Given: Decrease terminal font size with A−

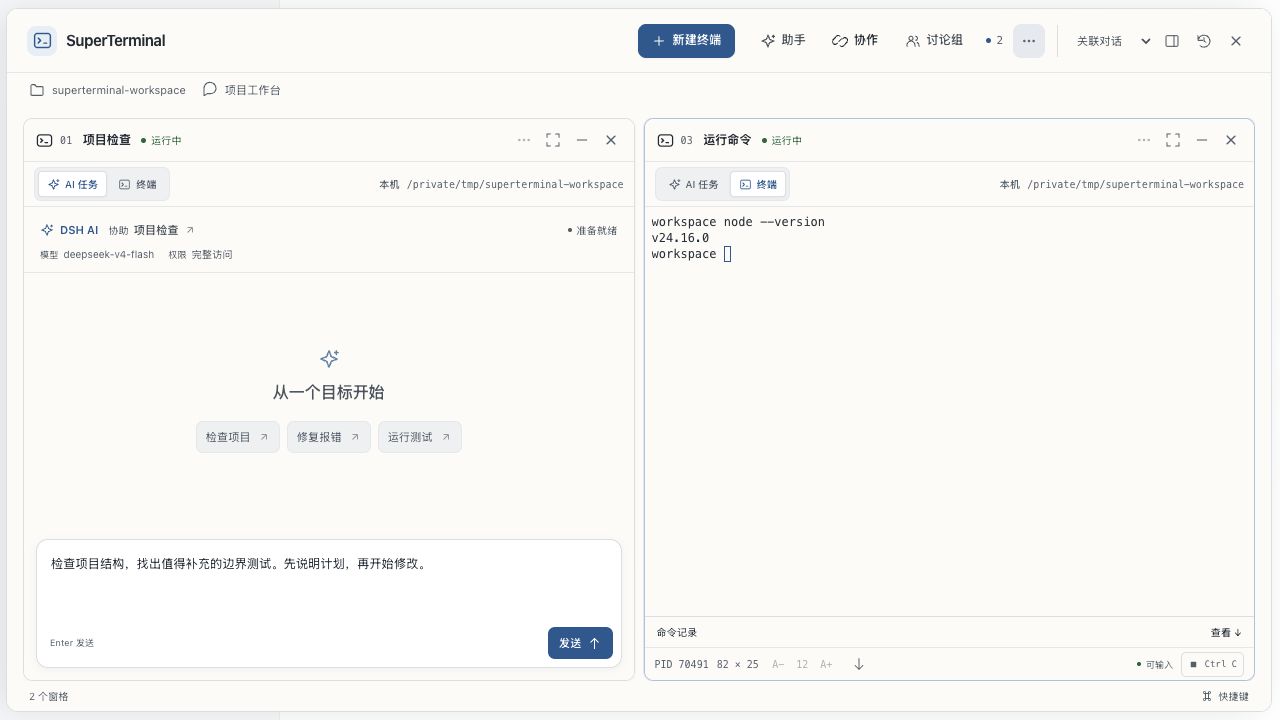Looking at the screenshot, I should pos(778,664).
